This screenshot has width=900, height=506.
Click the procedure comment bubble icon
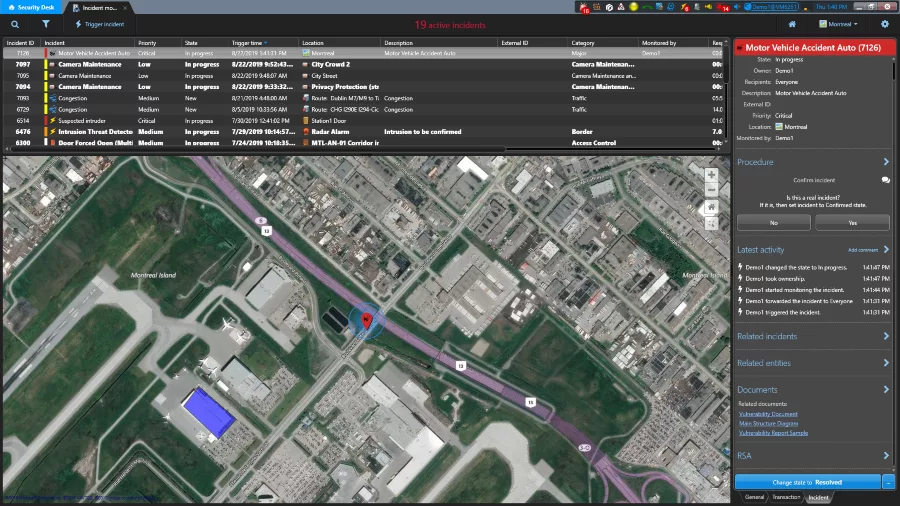(885, 180)
